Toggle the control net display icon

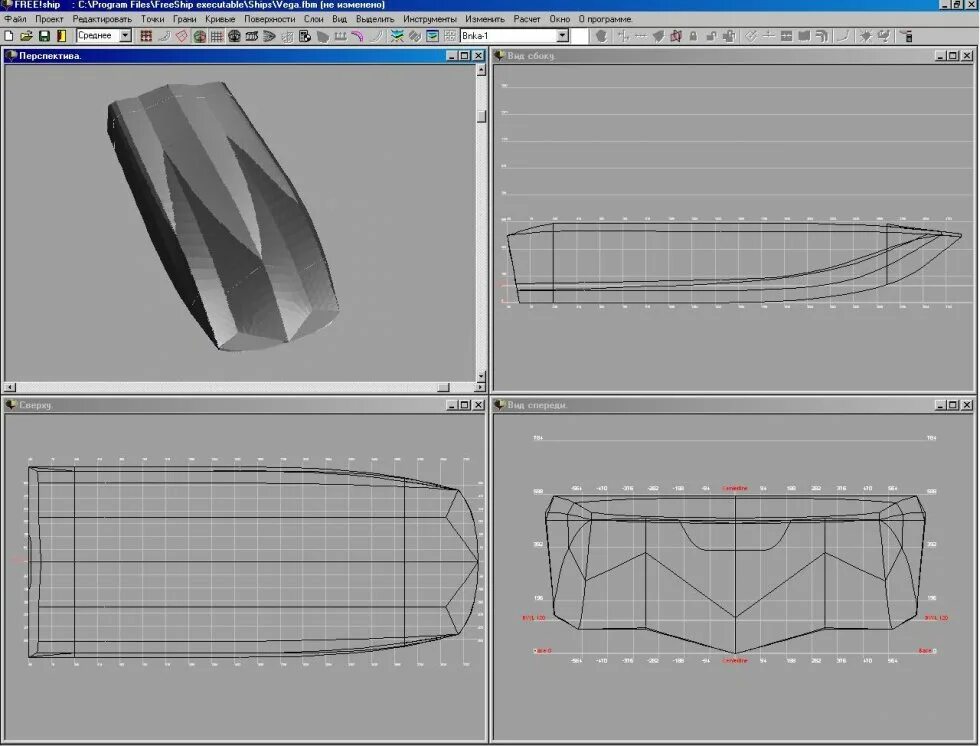click(x=146, y=36)
